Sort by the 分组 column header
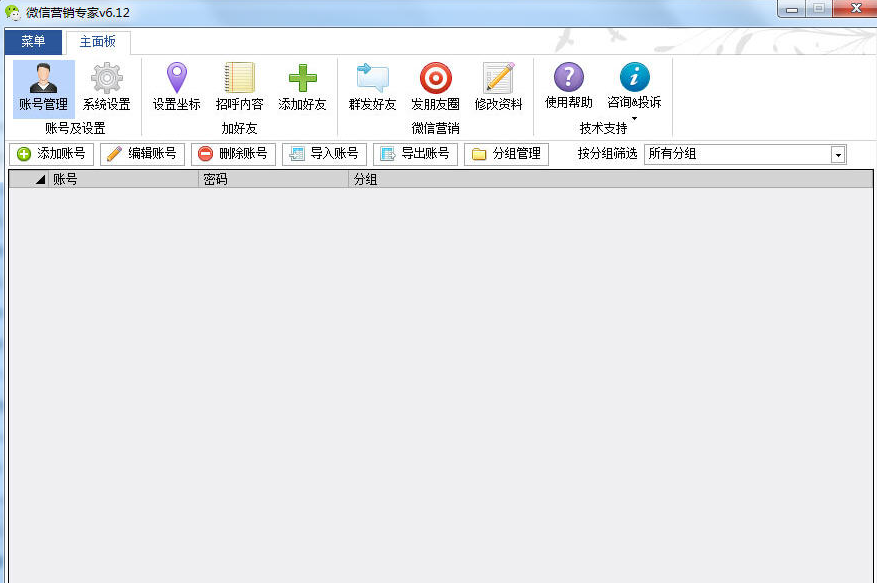Screen dimensions: 877x583 point(610,179)
